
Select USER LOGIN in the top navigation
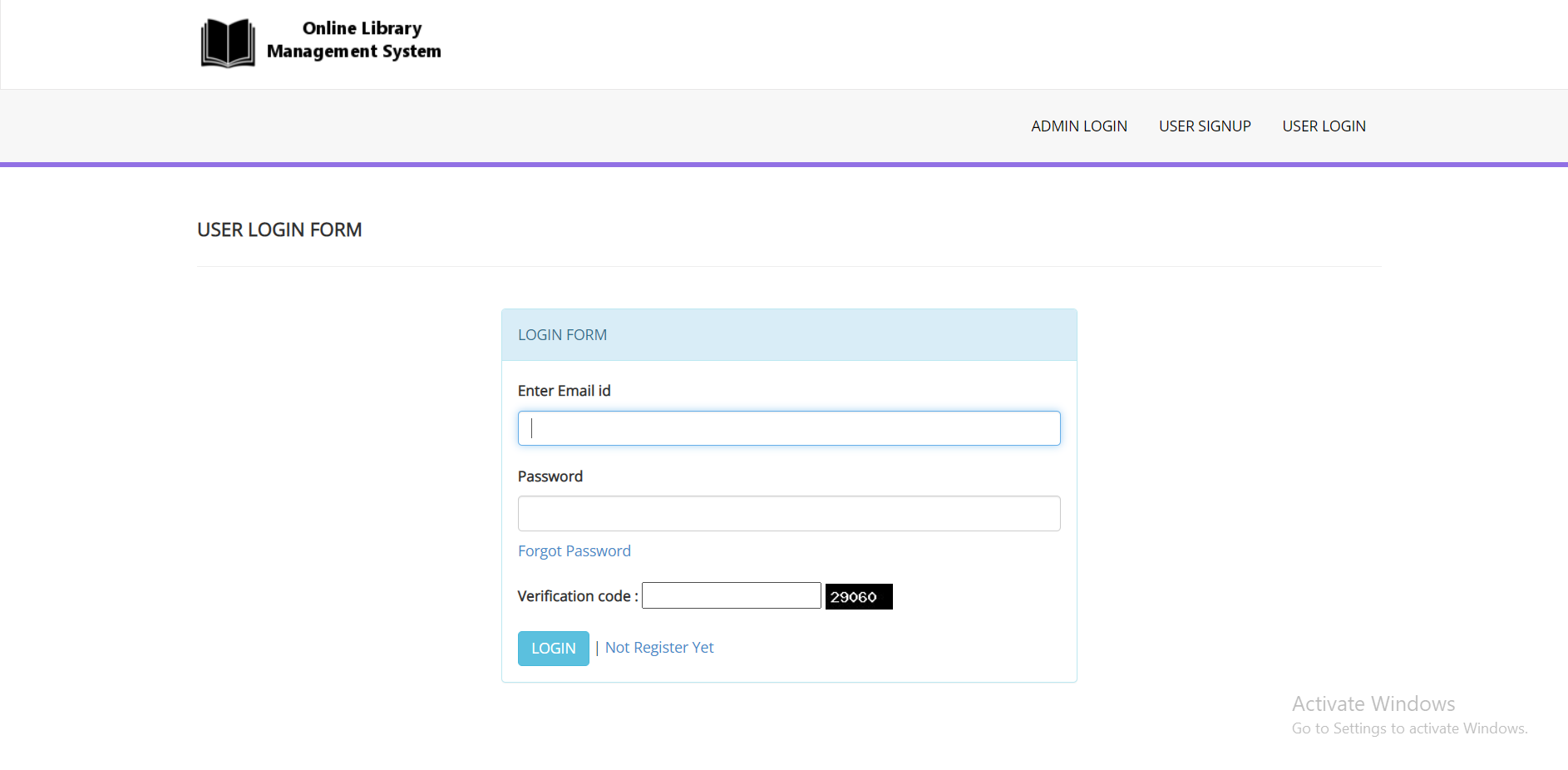(1324, 126)
